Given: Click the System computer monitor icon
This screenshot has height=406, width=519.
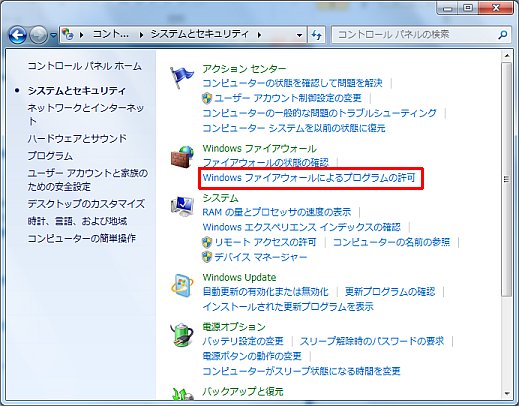Looking at the screenshot, I should pyautogui.click(x=182, y=206).
